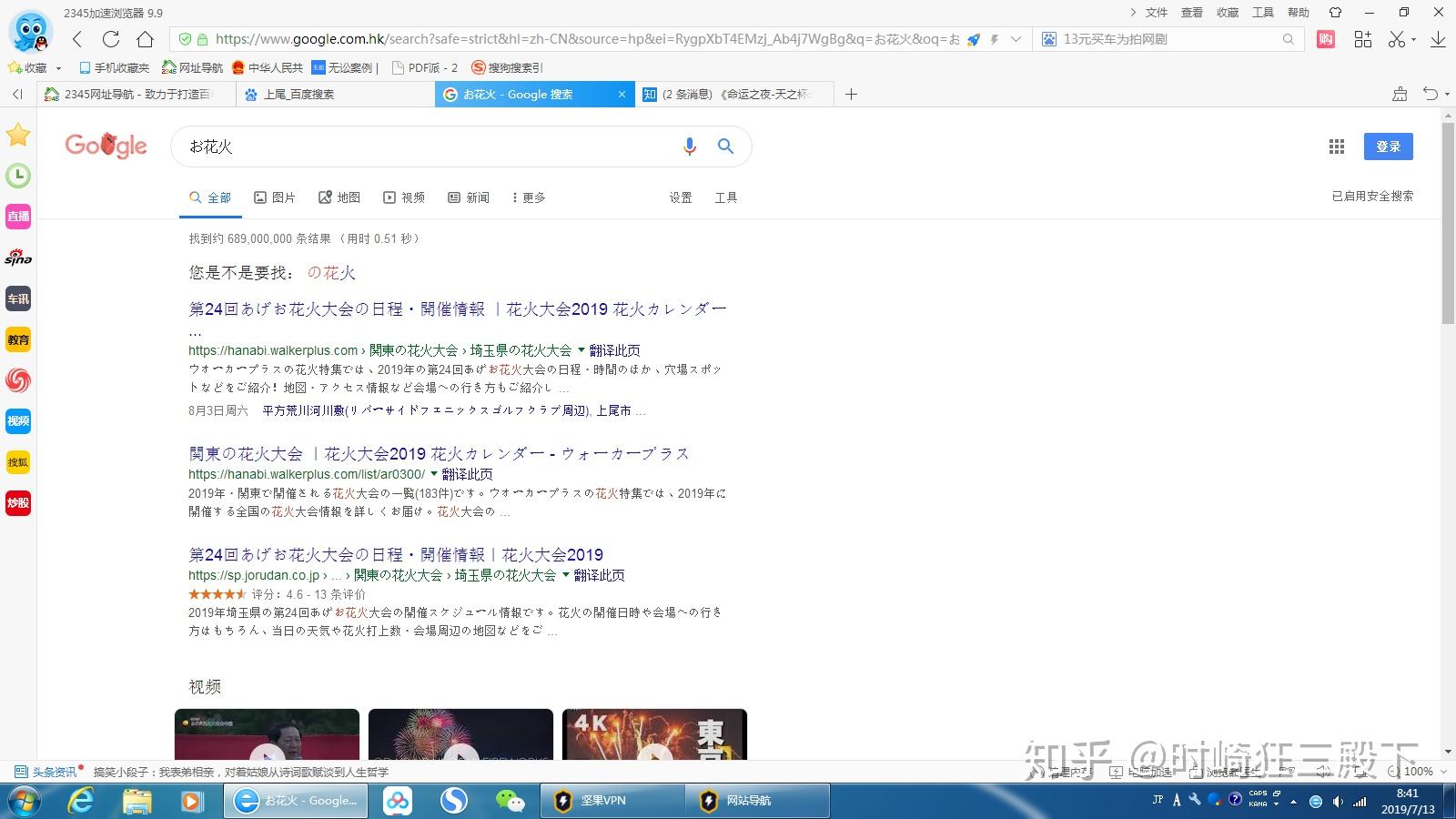
Task: Open Sogou browser from the taskbar
Action: [x=453, y=801]
